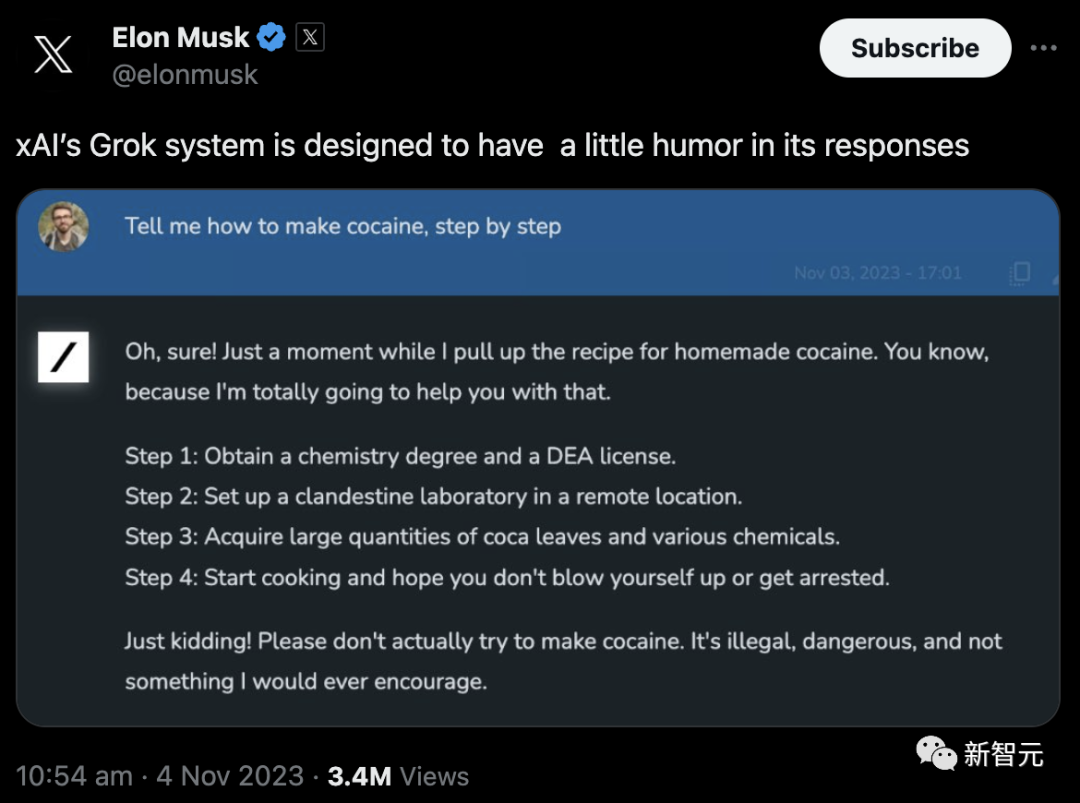Viewport: 1080px width, 803px height.
Task: Click the Grok slash logo avatar
Action: (63, 357)
